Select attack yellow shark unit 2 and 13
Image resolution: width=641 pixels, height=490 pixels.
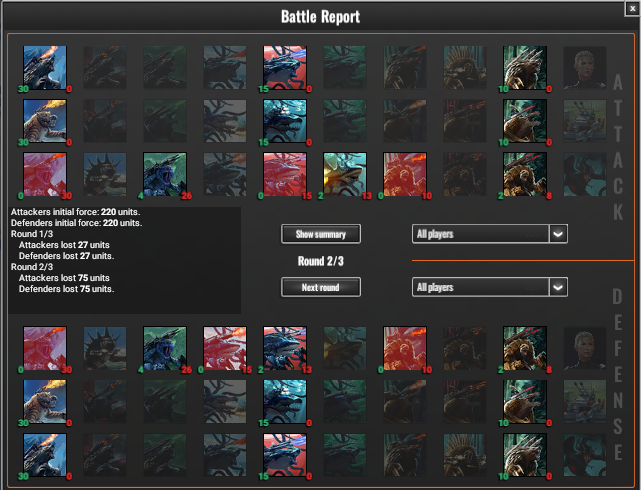(x=345, y=175)
